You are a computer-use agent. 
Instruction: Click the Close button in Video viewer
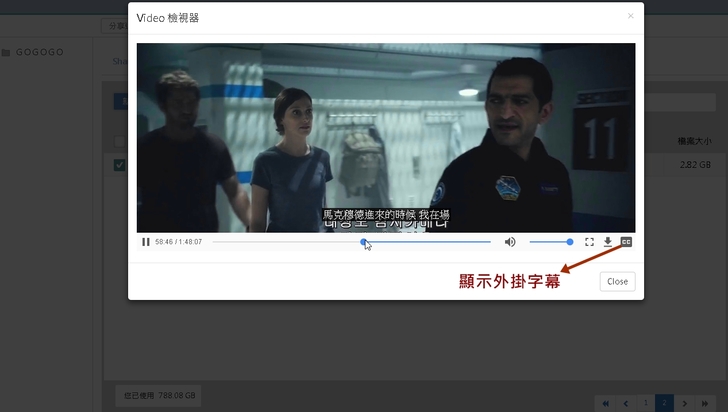click(x=617, y=281)
